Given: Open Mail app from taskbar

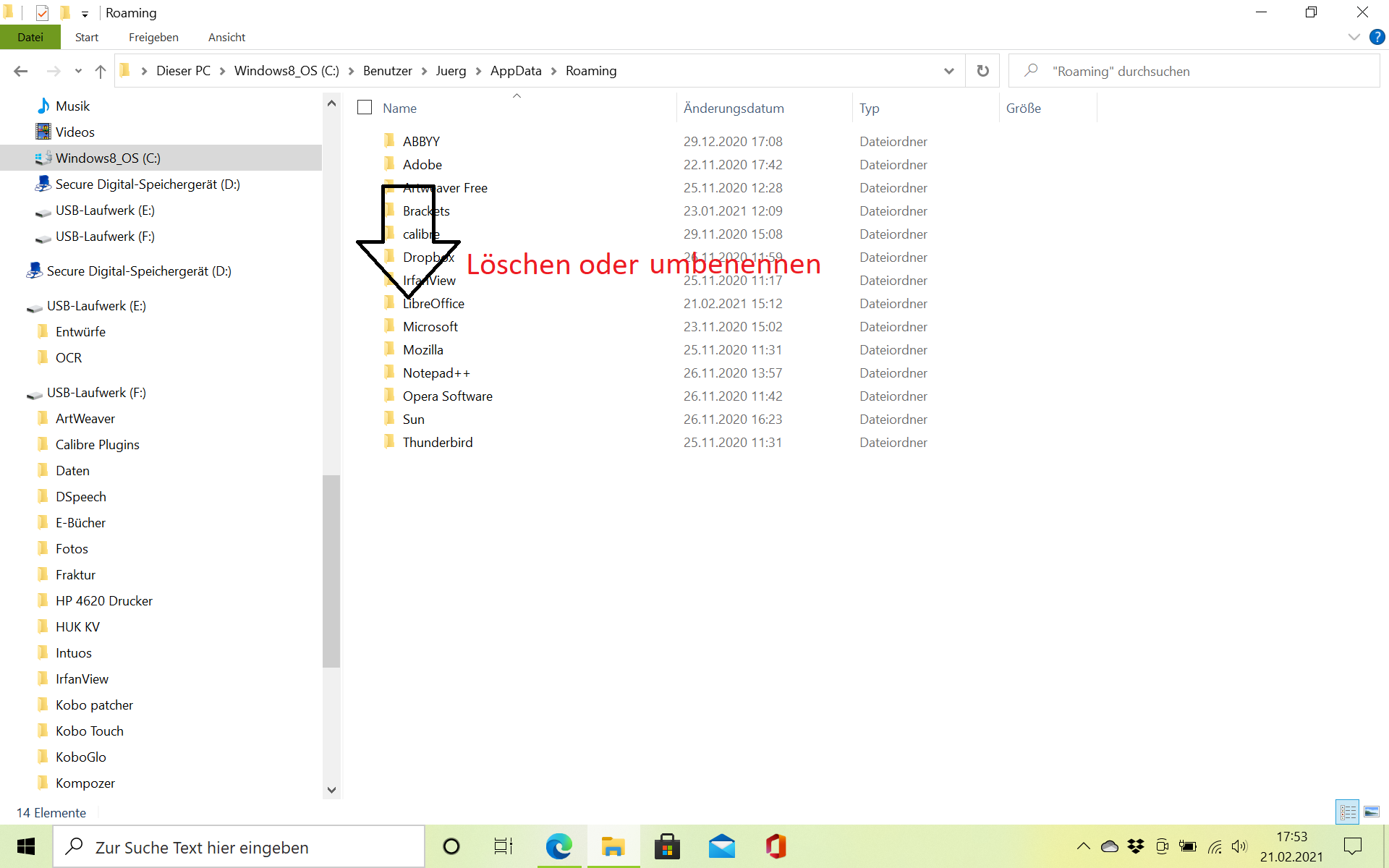Looking at the screenshot, I should click(721, 846).
